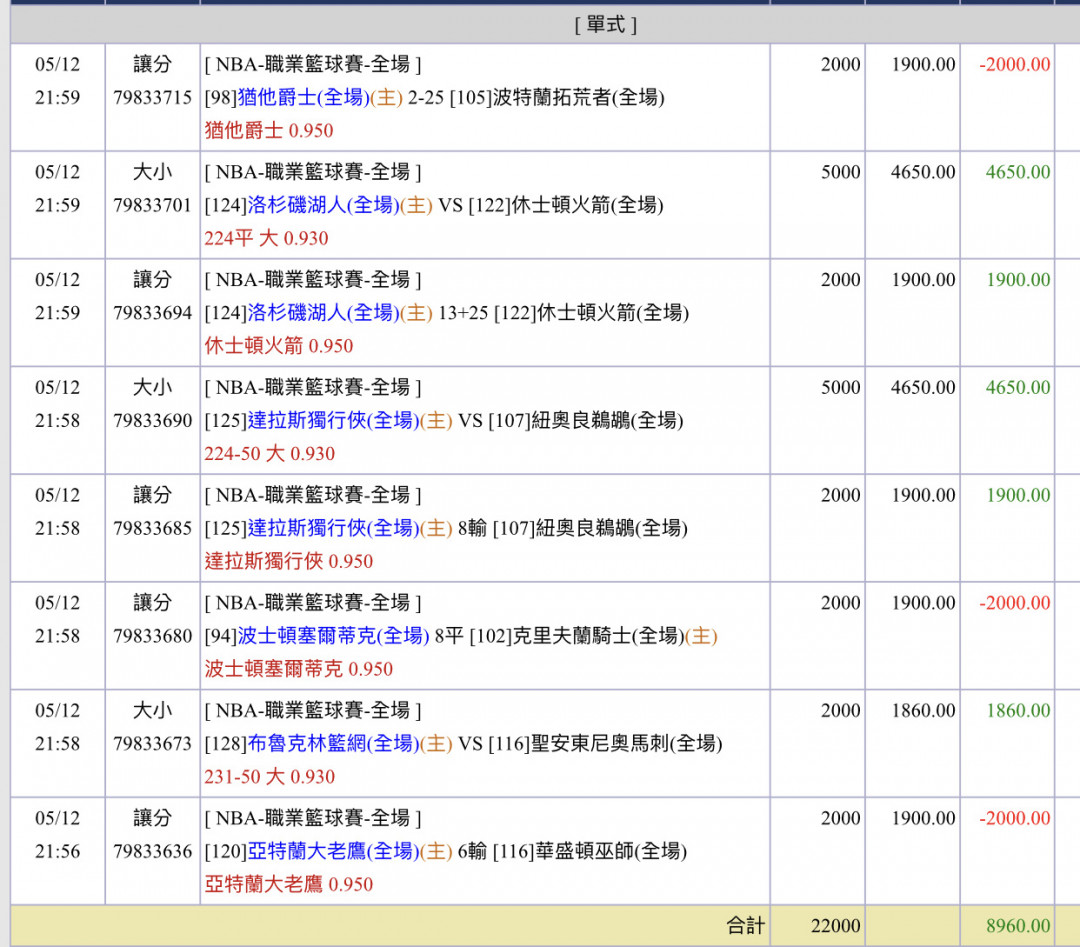1080x947 pixels.
Task: Click the total result 8960.00
Action: (1017, 926)
